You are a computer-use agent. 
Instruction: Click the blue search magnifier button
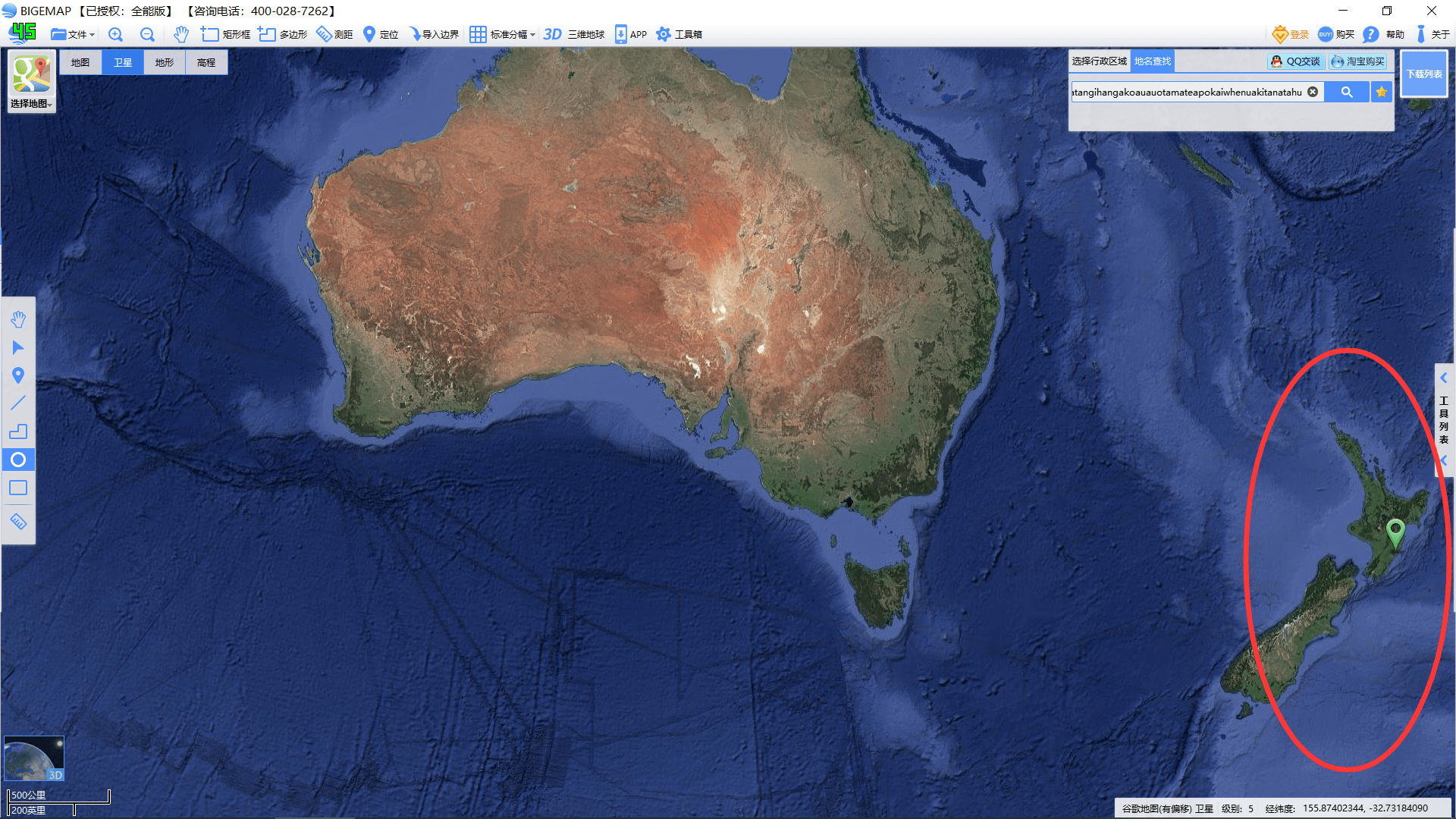tap(1347, 92)
